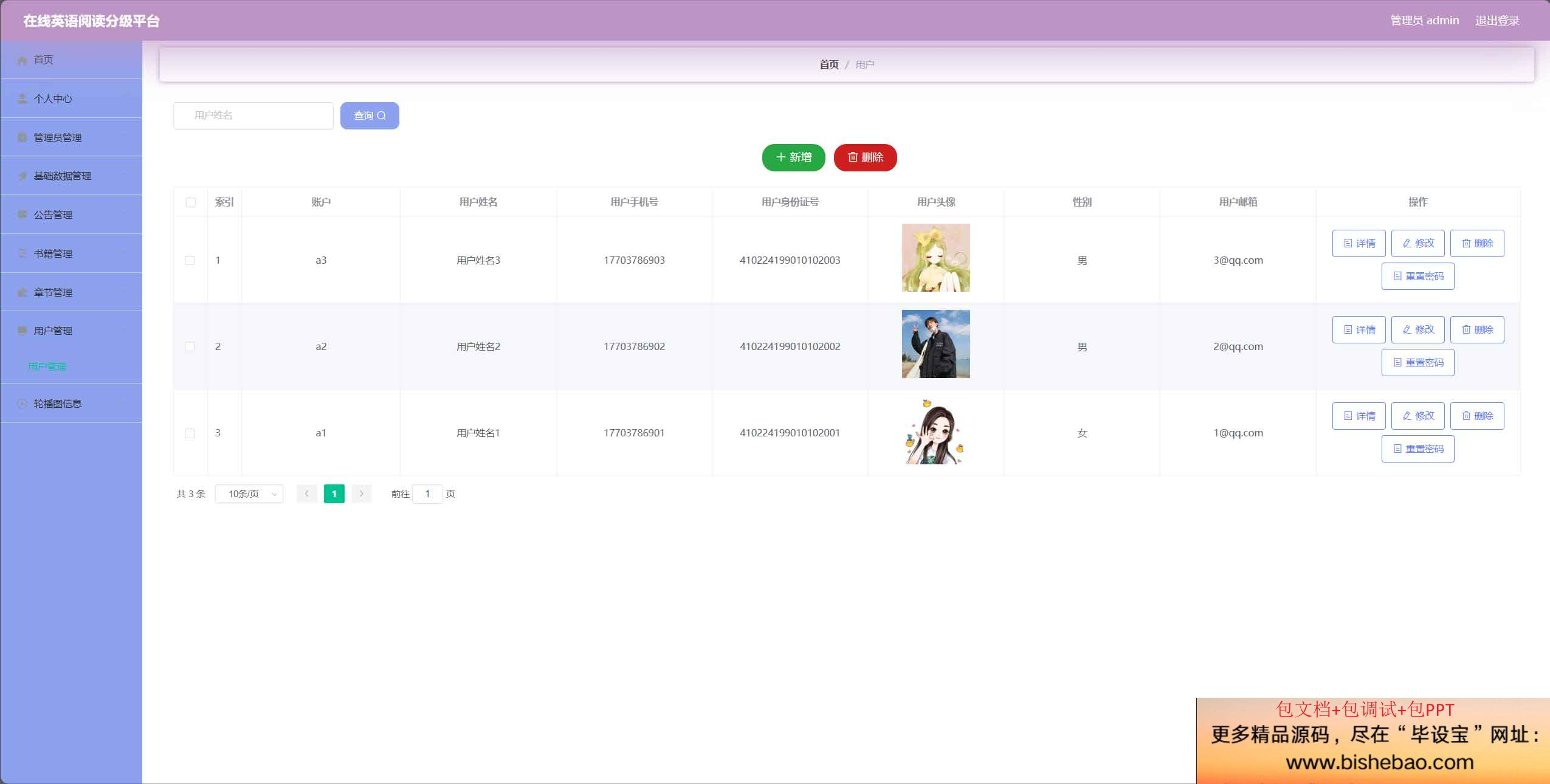Click the icon beside 公告管理

click(22, 215)
